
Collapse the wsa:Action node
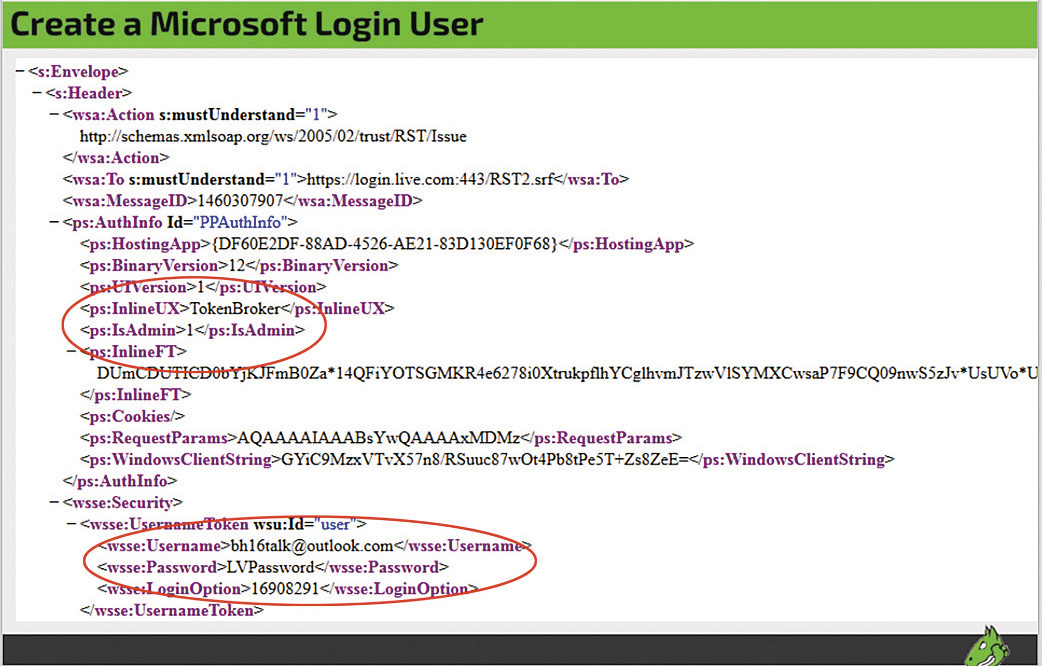(x=54, y=114)
